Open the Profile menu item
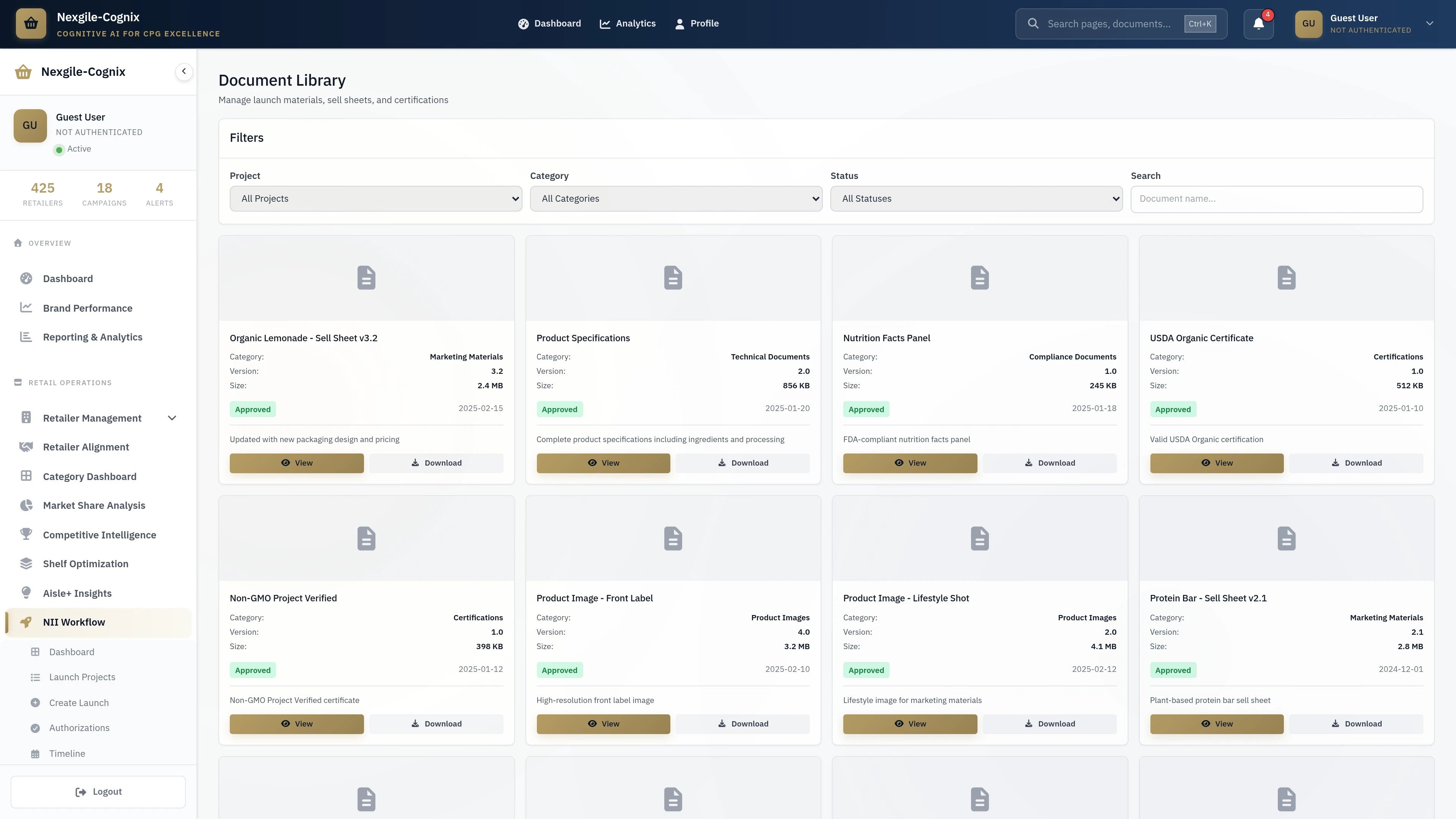Image resolution: width=1456 pixels, height=819 pixels. click(x=697, y=23)
